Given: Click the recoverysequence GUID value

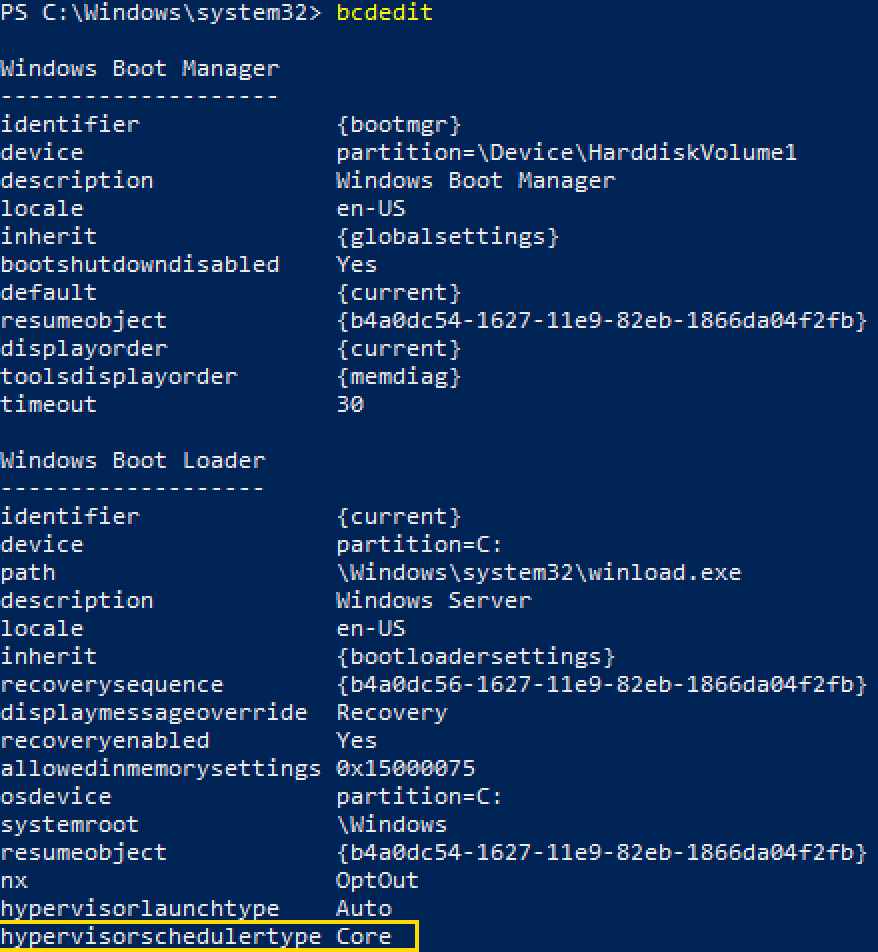Looking at the screenshot, I should click(x=602, y=684).
